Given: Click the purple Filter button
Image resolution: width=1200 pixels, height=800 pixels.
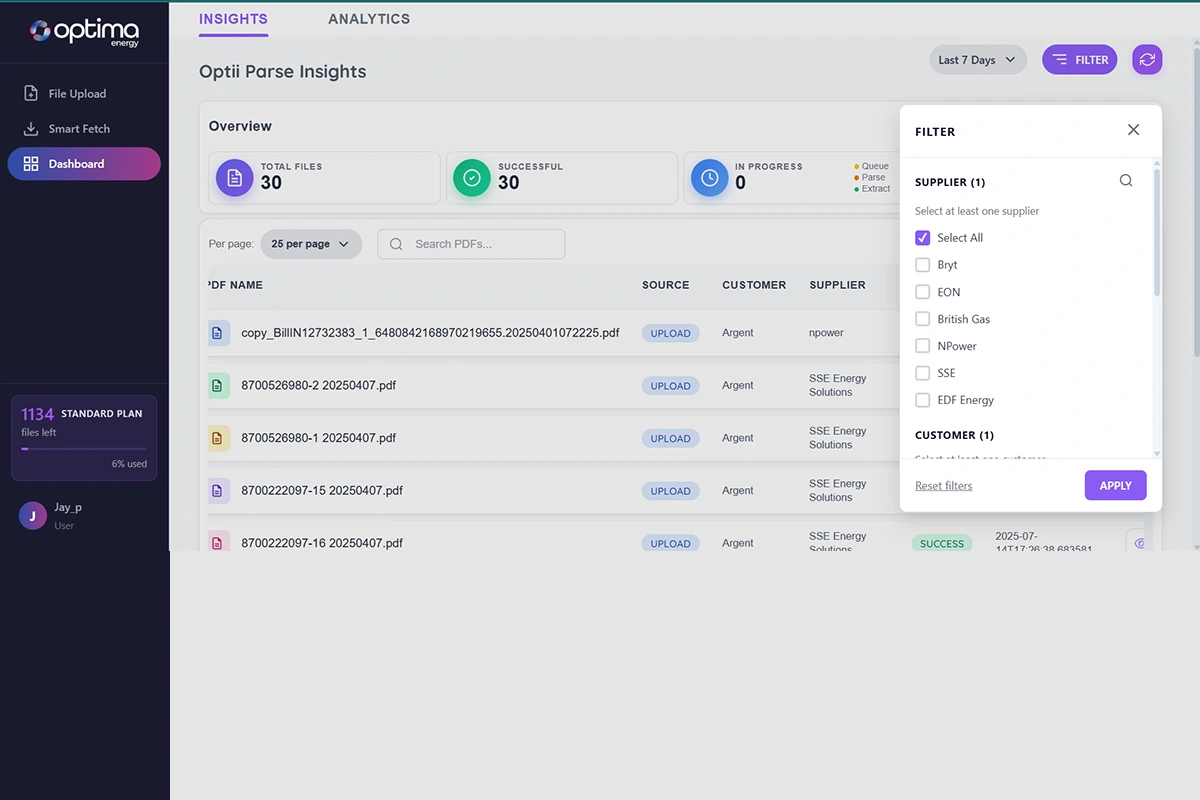Looking at the screenshot, I should tap(1080, 60).
